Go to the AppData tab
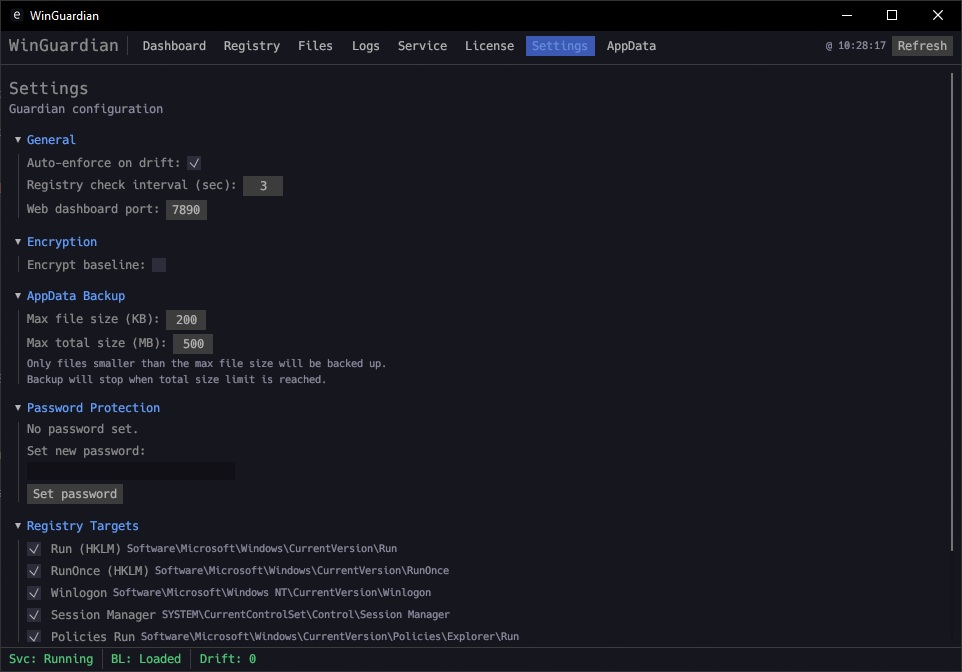 (631, 46)
